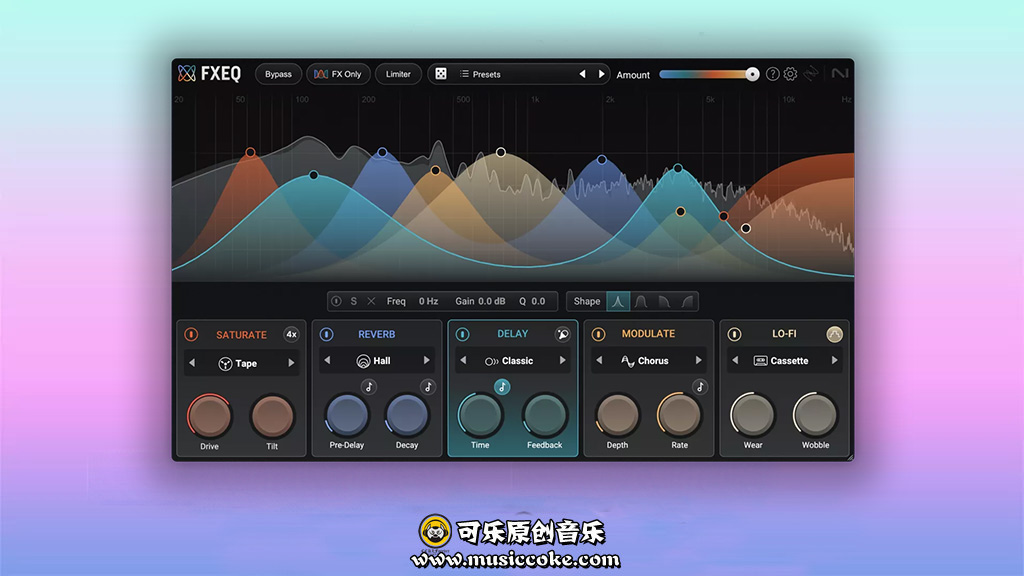Select the LO-FI module title
Screen dimensions: 1024x576
[784, 334]
